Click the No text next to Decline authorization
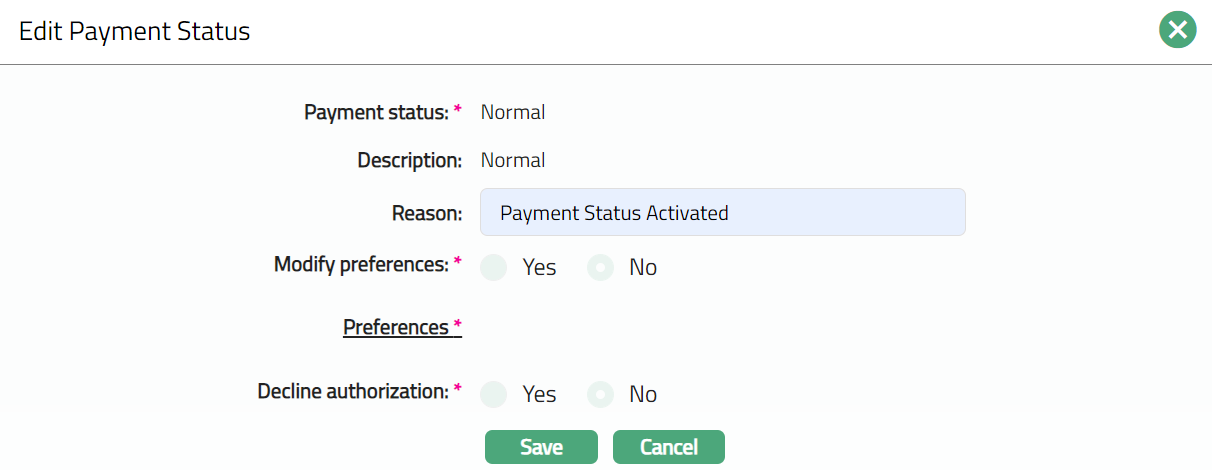Viewport: 1212px width, 470px height. click(x=643, y=394)
